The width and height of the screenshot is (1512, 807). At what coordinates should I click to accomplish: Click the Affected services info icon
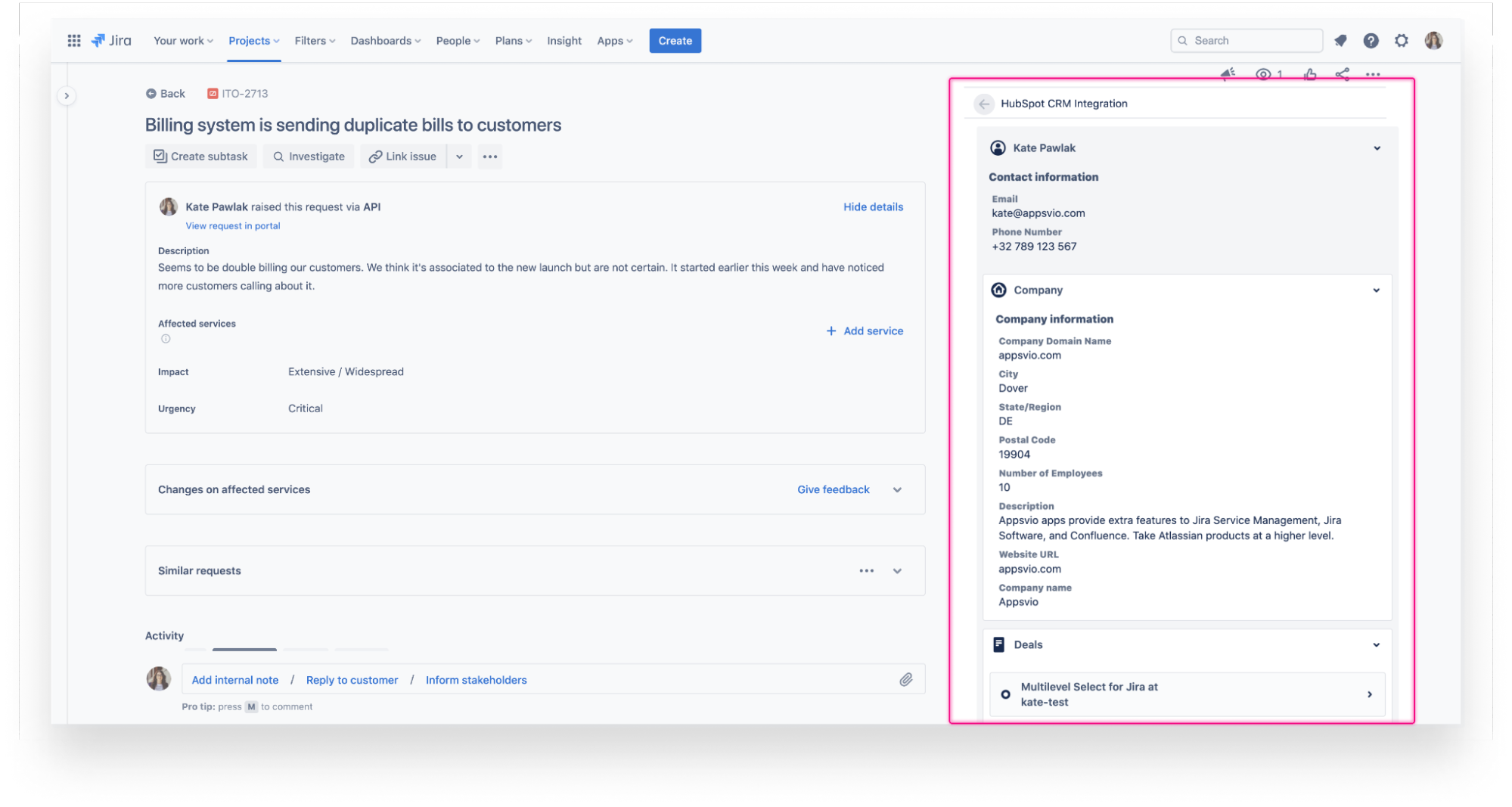pyautogui.click(x=166, y=339)
